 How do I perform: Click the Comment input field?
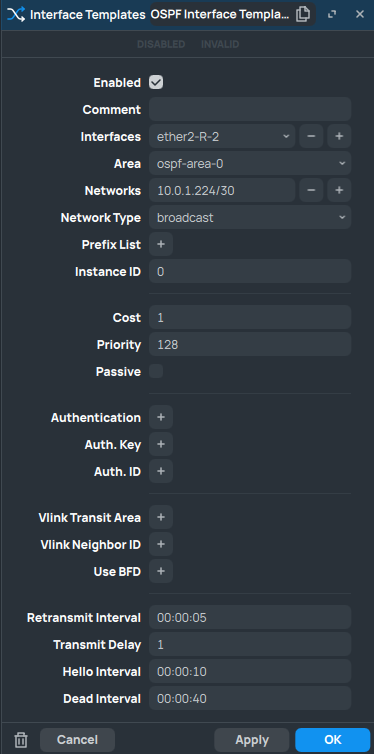[x=250, y=110]
